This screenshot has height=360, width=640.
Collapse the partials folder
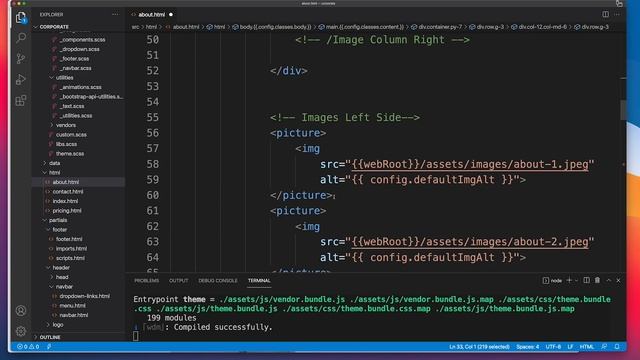58,220
